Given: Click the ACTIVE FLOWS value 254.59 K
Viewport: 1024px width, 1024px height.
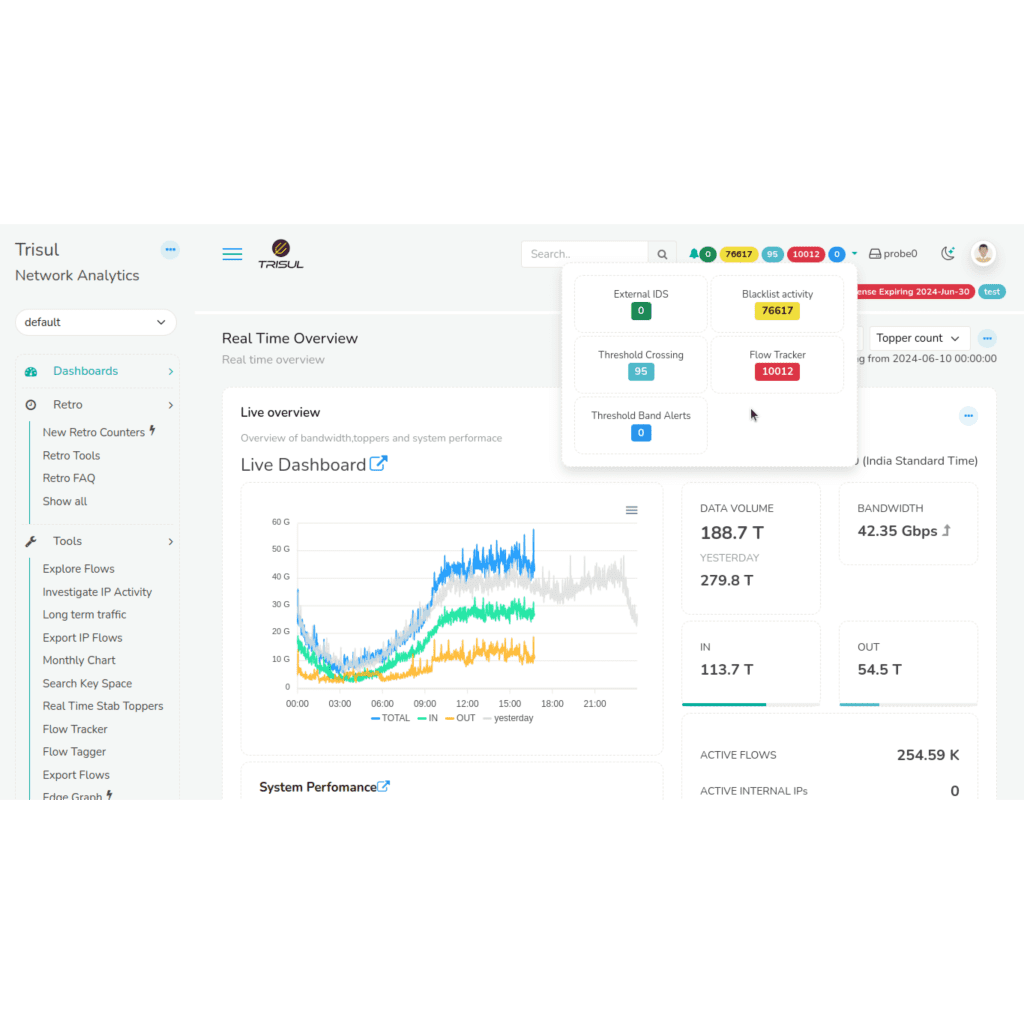Looking at the screenshot, I should (x=927, y=755).
